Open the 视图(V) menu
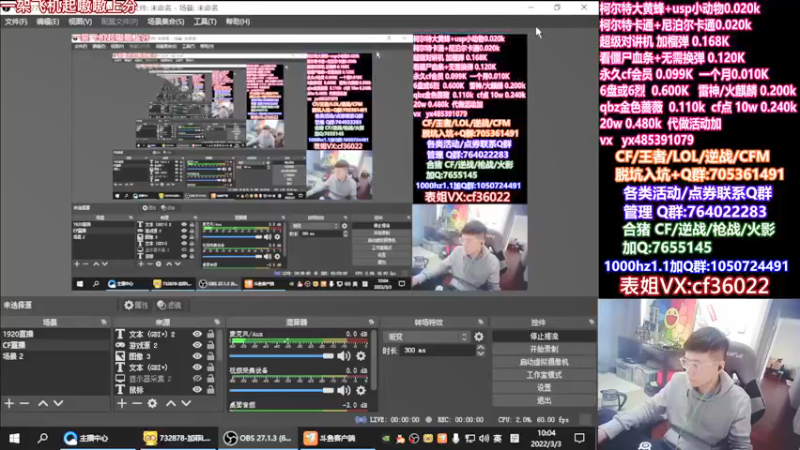 (80, 22)
